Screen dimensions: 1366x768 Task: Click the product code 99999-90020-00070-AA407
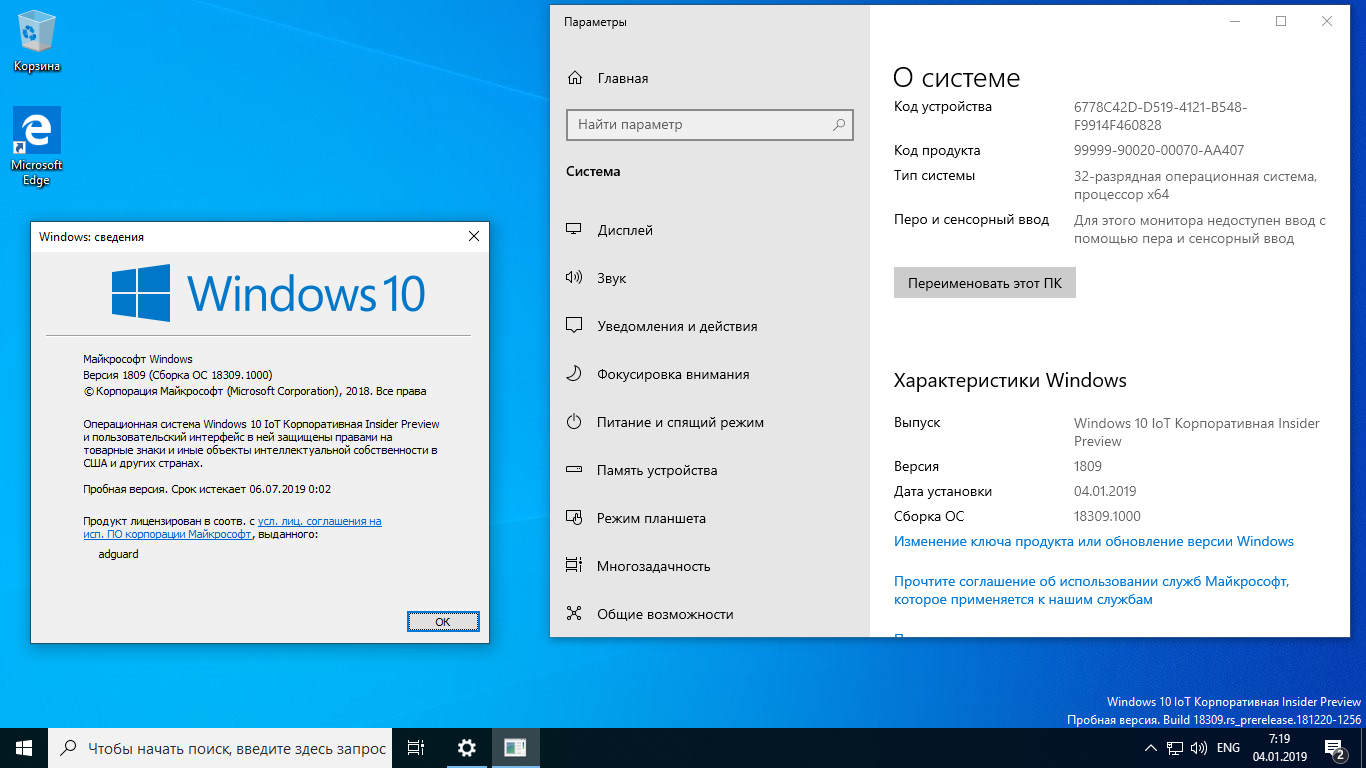1159,151
